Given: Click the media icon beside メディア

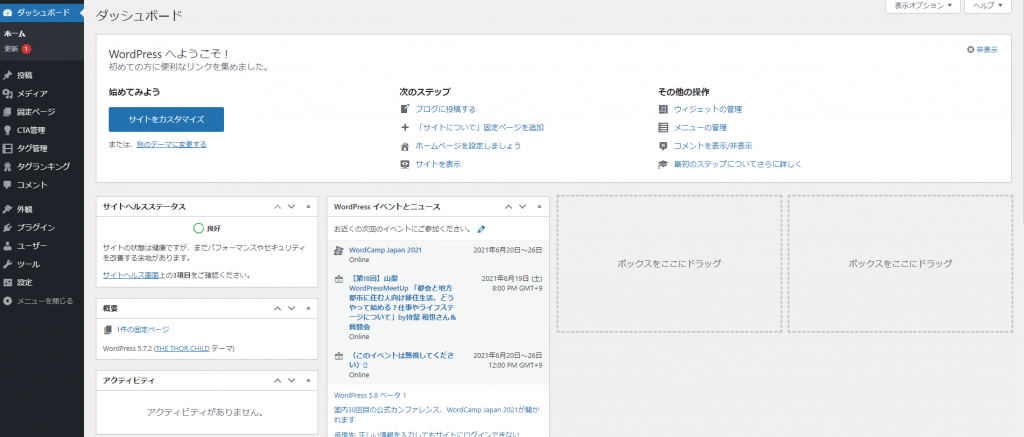Looking at the screenshot, I should click(8, 93).
